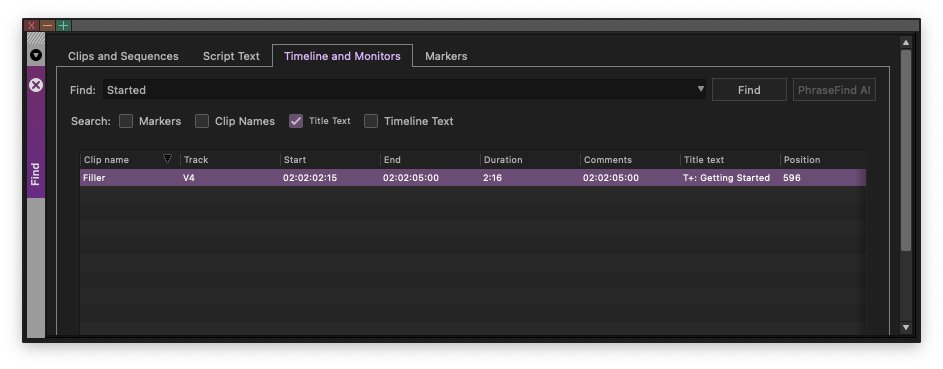Enable the Timeline Text checkbox
This screenshot has height=369, width=943.
[371, 121]
